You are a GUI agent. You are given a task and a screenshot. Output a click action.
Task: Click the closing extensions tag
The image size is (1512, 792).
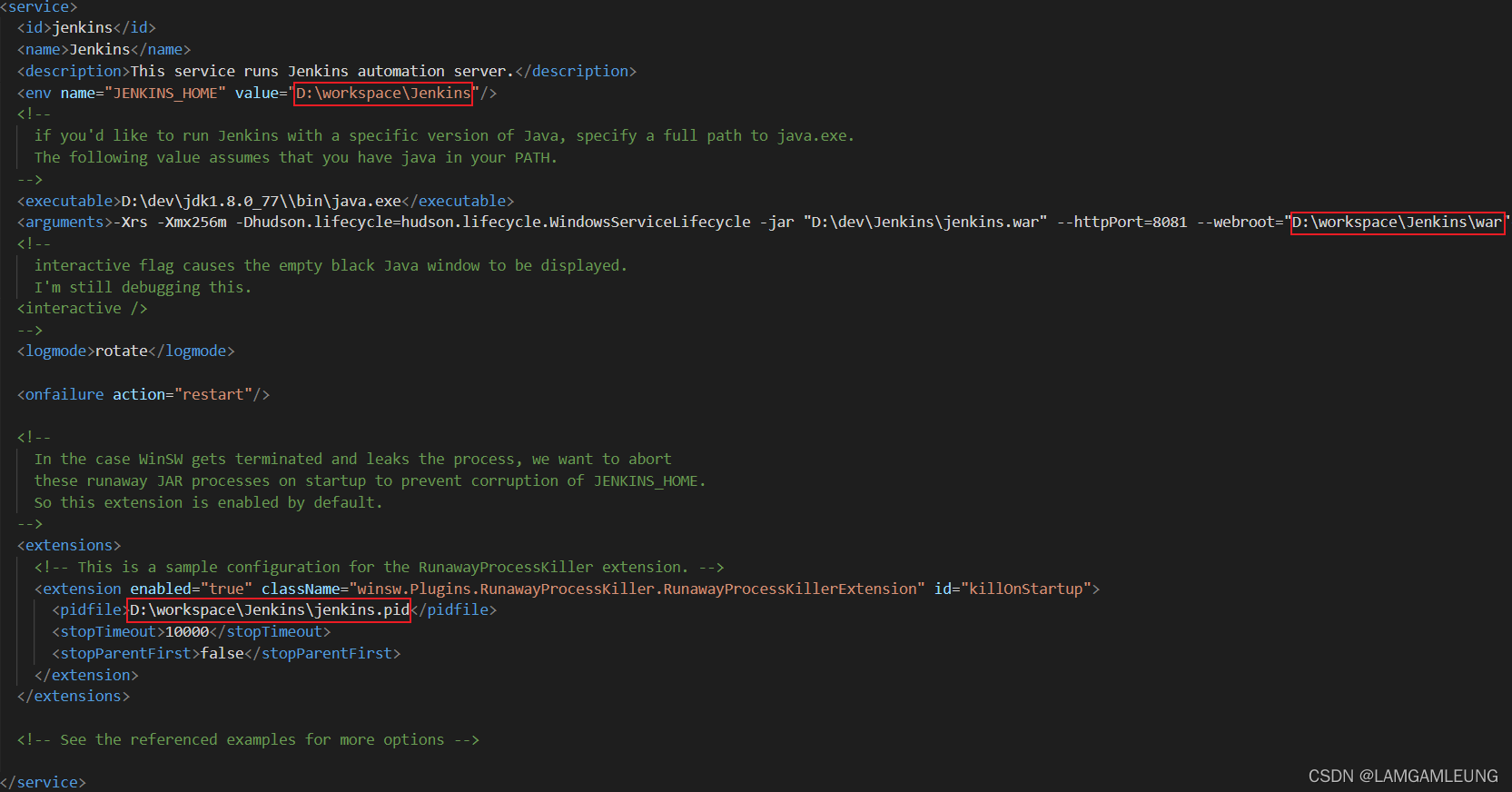click(74, 697)
